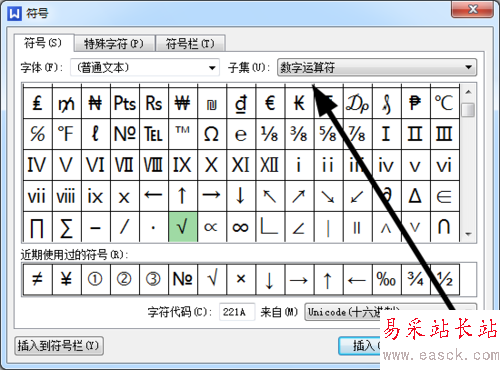Choose Roman numeral Ⅻ symbol

tap(270, 165)
